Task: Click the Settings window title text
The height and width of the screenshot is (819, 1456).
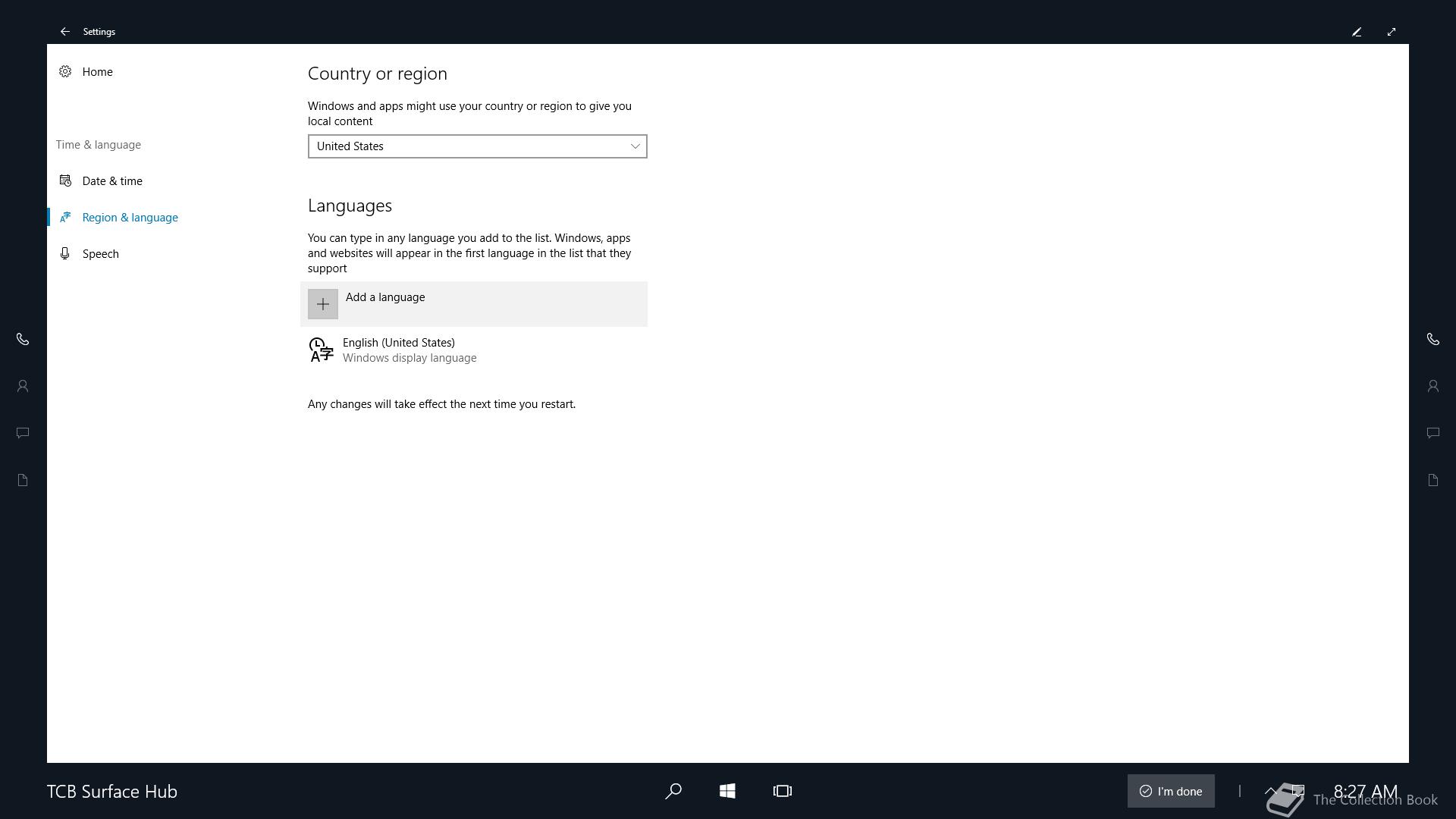Action: (x=99, y=32)
